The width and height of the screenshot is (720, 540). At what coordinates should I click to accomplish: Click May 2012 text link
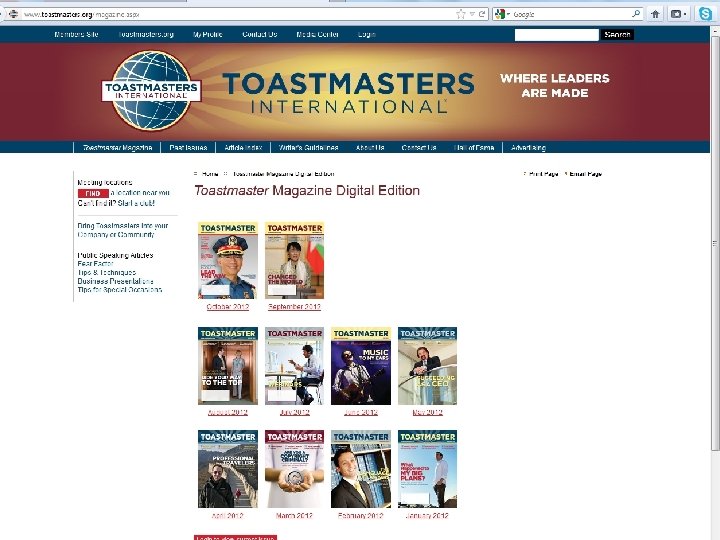pyautogui.click(x=428, y=412)
